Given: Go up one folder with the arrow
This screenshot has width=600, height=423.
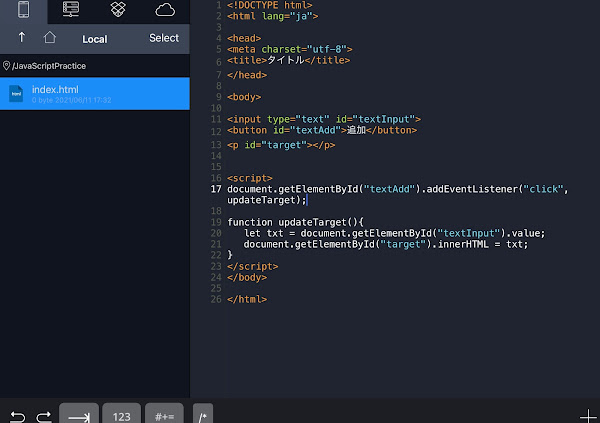Looking at the screenshot, I should point(22,38).
